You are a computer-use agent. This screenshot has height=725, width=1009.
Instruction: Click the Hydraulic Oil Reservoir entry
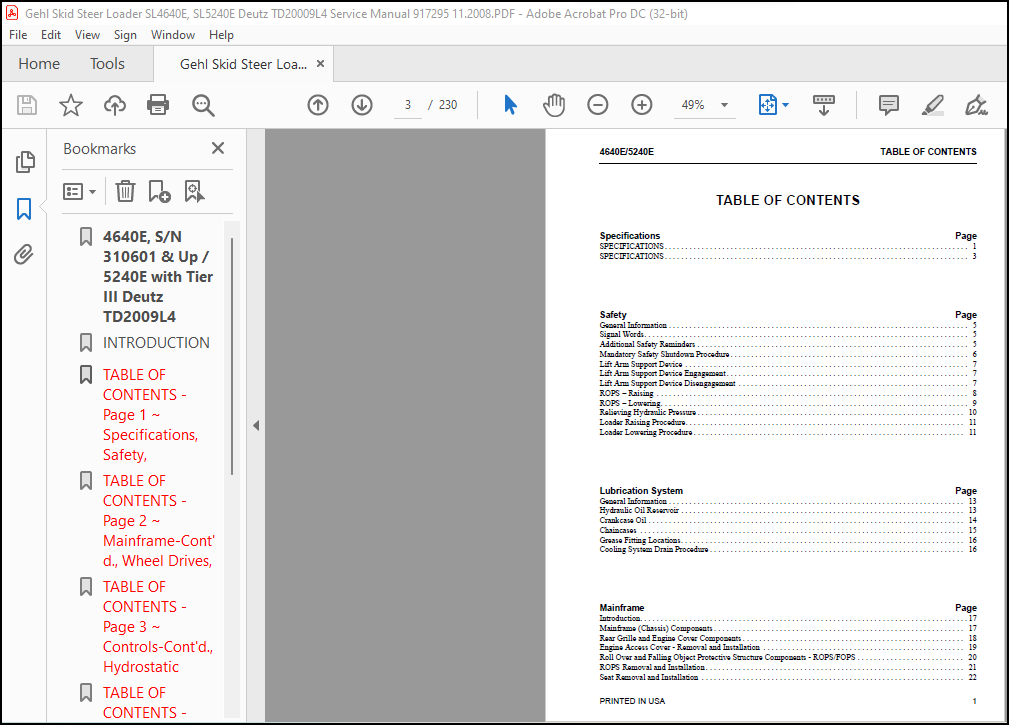point(639,510)
